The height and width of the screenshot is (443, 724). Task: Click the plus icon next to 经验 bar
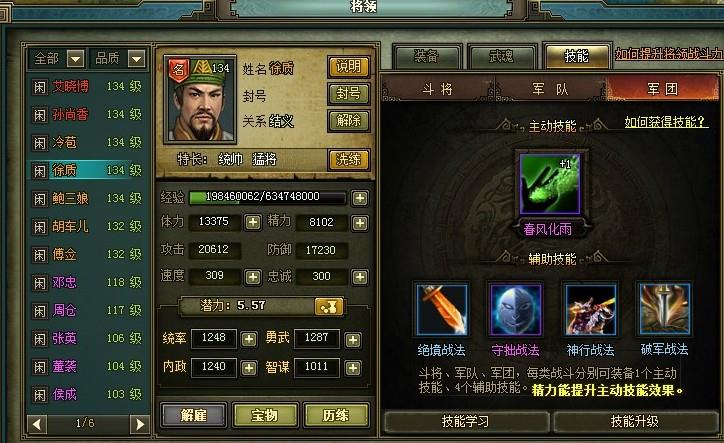point(360,198)
